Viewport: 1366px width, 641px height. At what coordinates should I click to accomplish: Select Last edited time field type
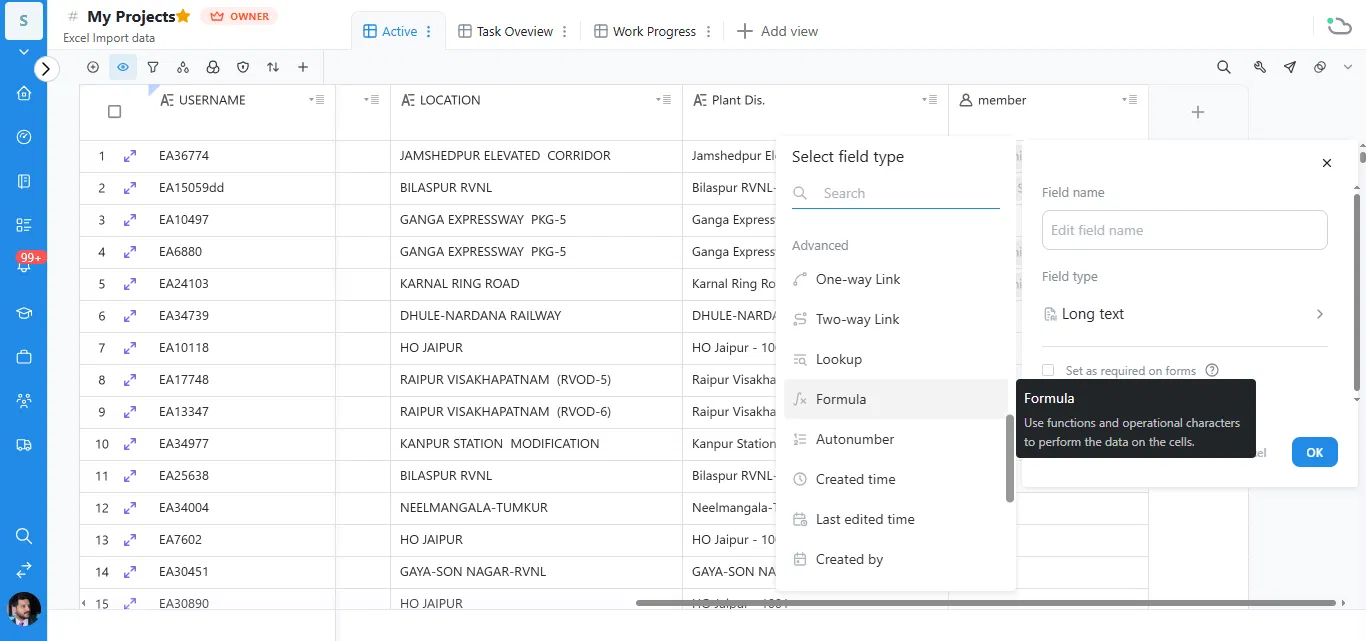coord(895,519)
